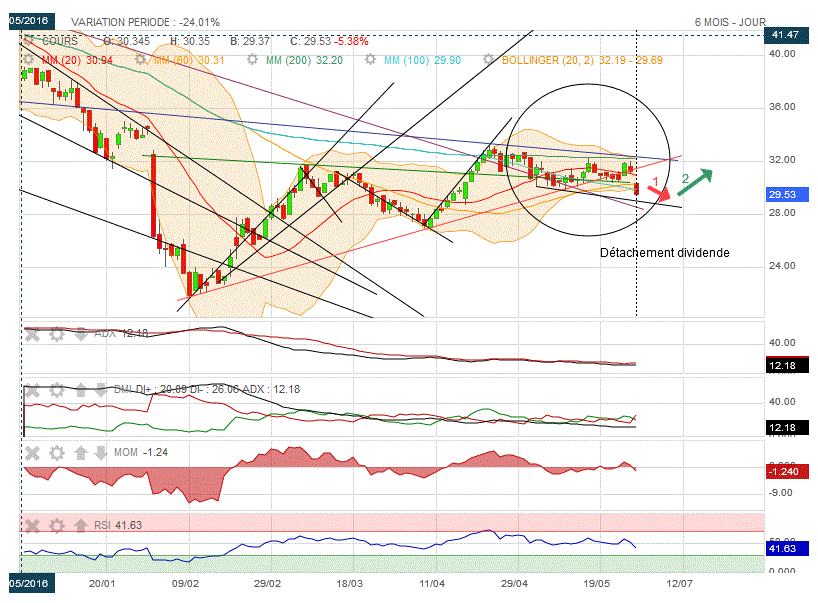Viewport: 818px width, 603px height.
Task: Click the 'Détachement dividende' annotation text
Action: click(x=665, y=253)
